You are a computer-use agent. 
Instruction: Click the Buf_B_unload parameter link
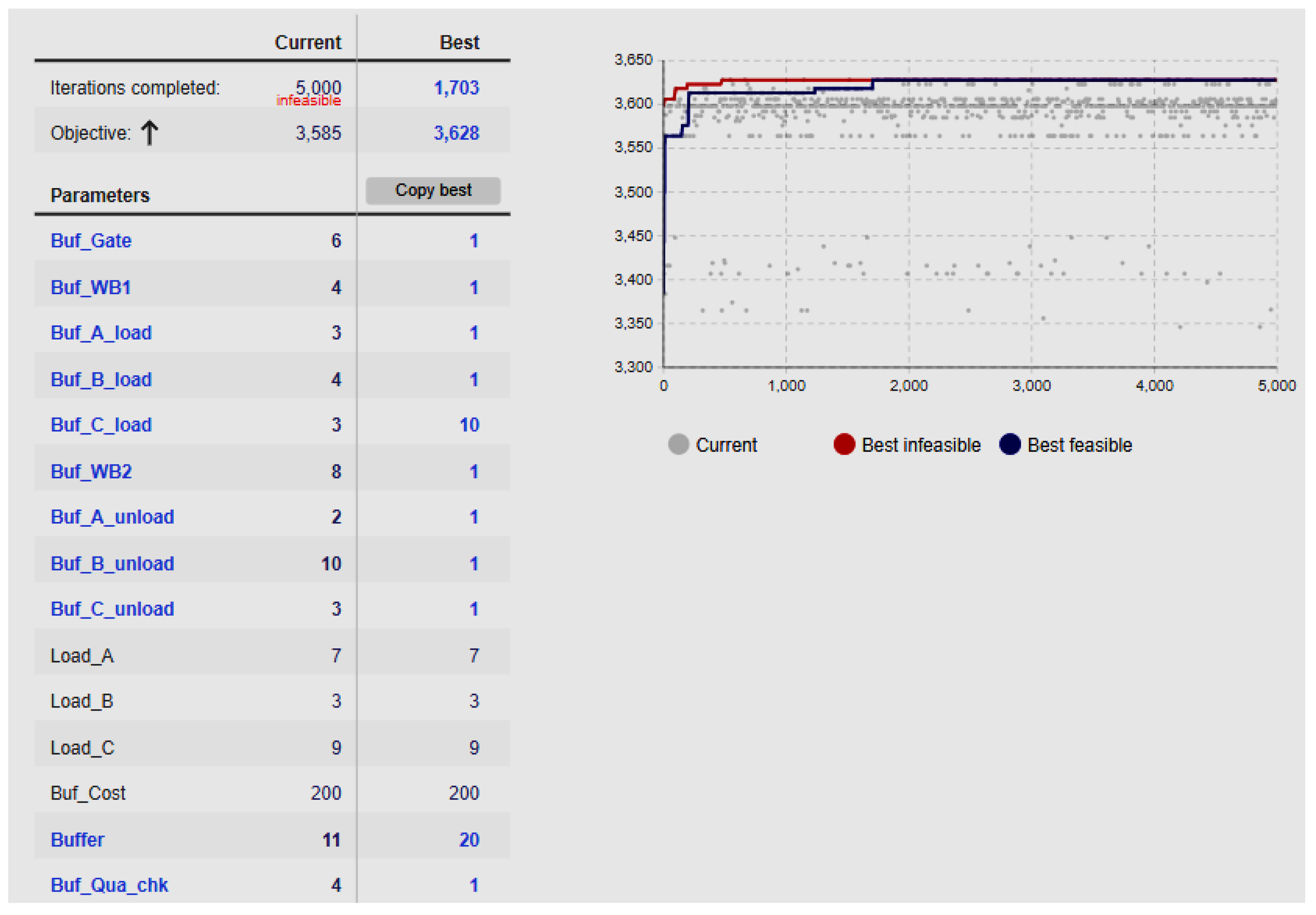click(x=112, y=564)
